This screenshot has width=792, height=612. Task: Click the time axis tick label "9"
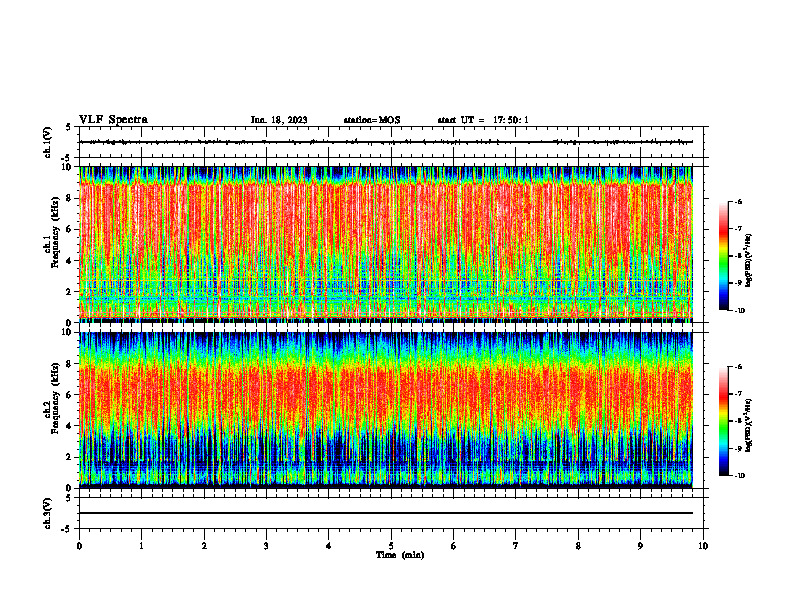(x=640, y=546)
